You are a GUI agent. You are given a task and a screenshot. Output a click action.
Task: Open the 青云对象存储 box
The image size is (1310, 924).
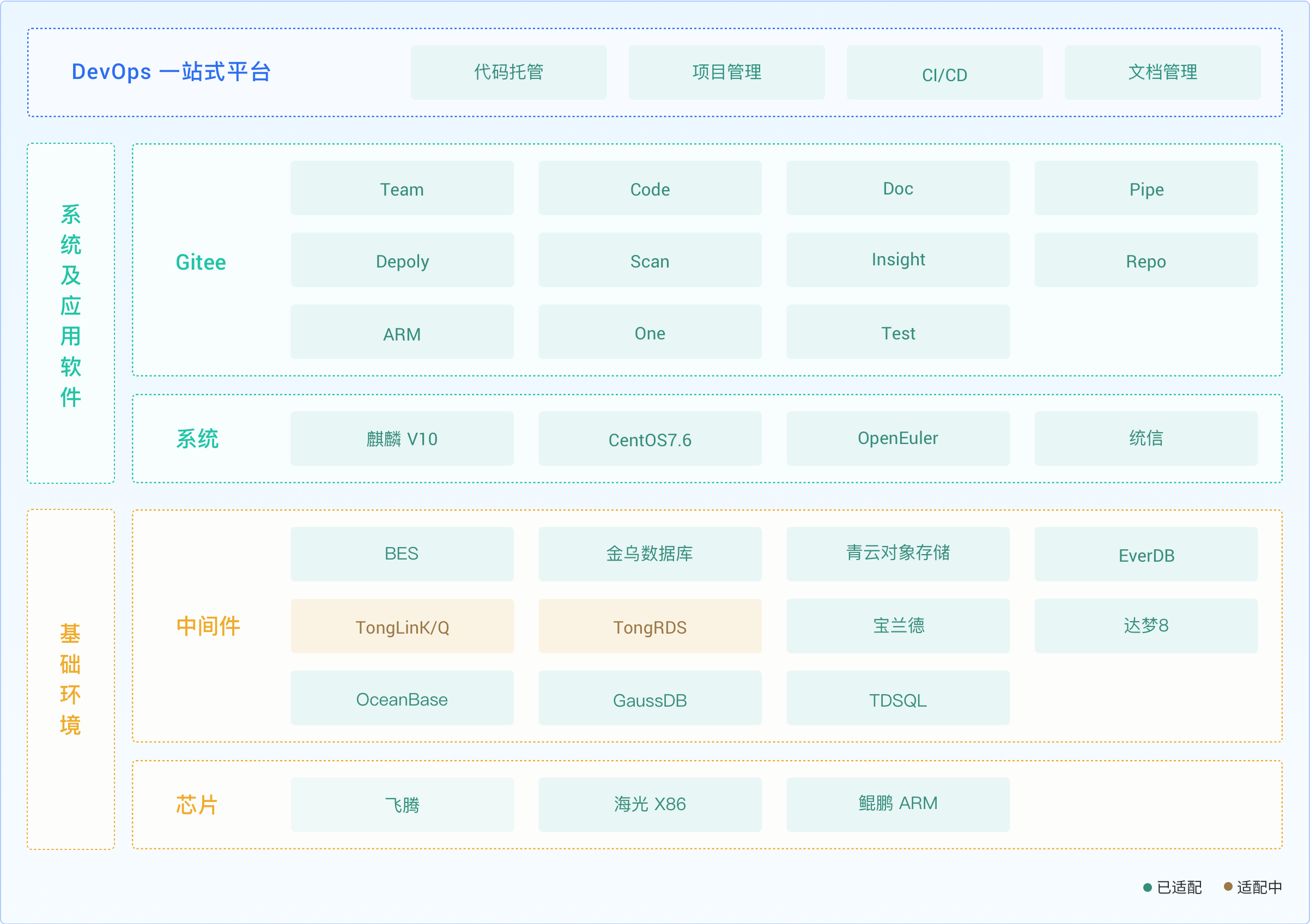click(x=897, y=555)
